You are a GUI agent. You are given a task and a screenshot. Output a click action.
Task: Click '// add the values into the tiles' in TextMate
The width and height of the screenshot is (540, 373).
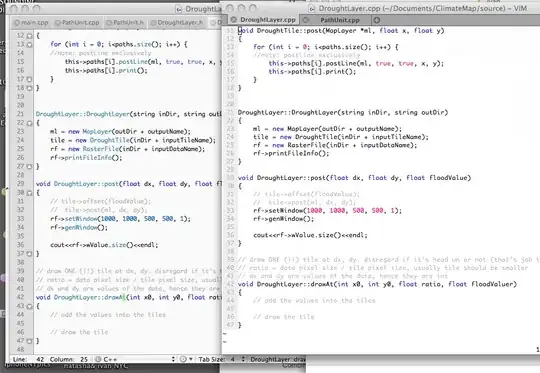coord(108,315)
